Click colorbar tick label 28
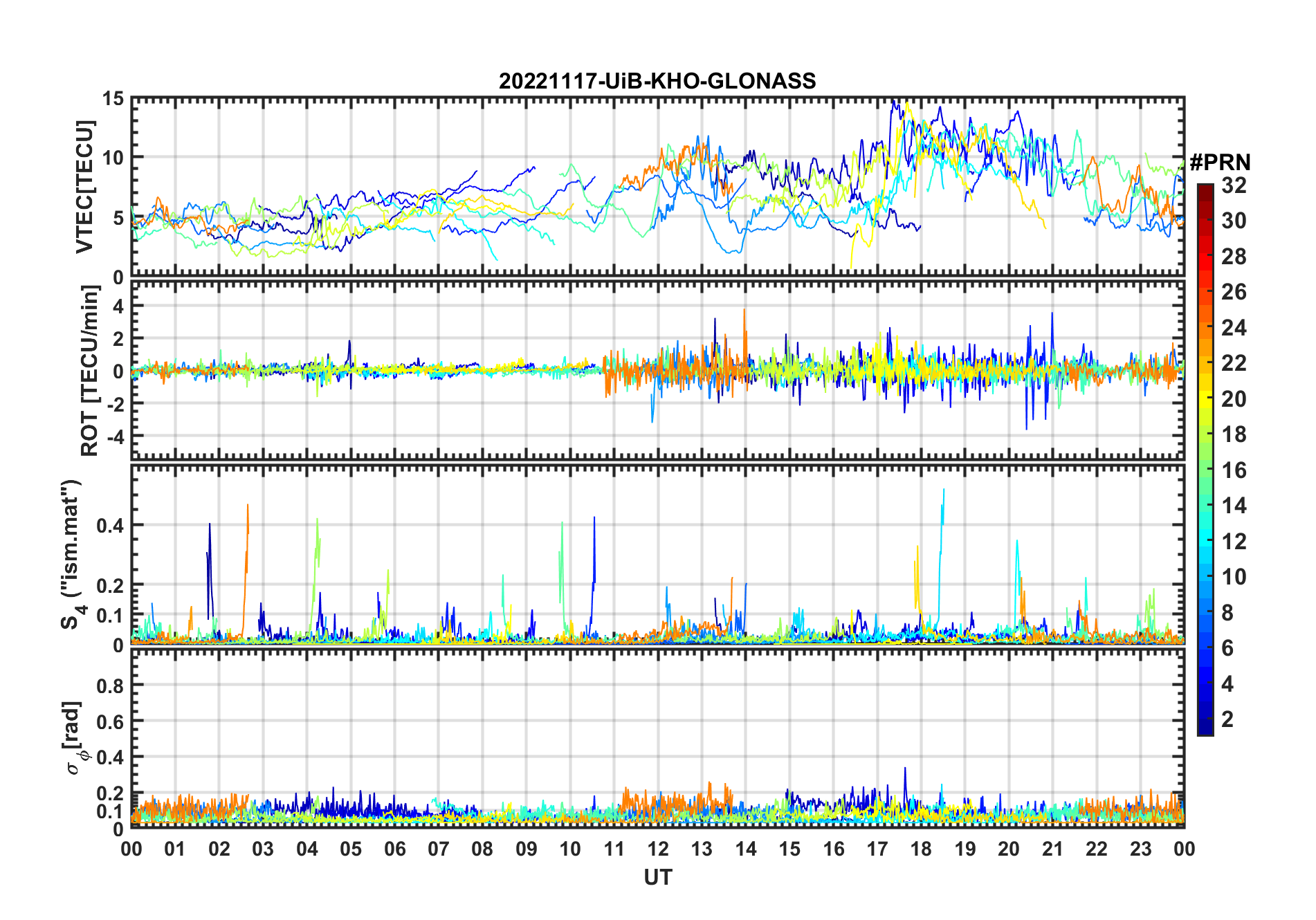The image size is (1316, 920). click(x=1234, y=257)
